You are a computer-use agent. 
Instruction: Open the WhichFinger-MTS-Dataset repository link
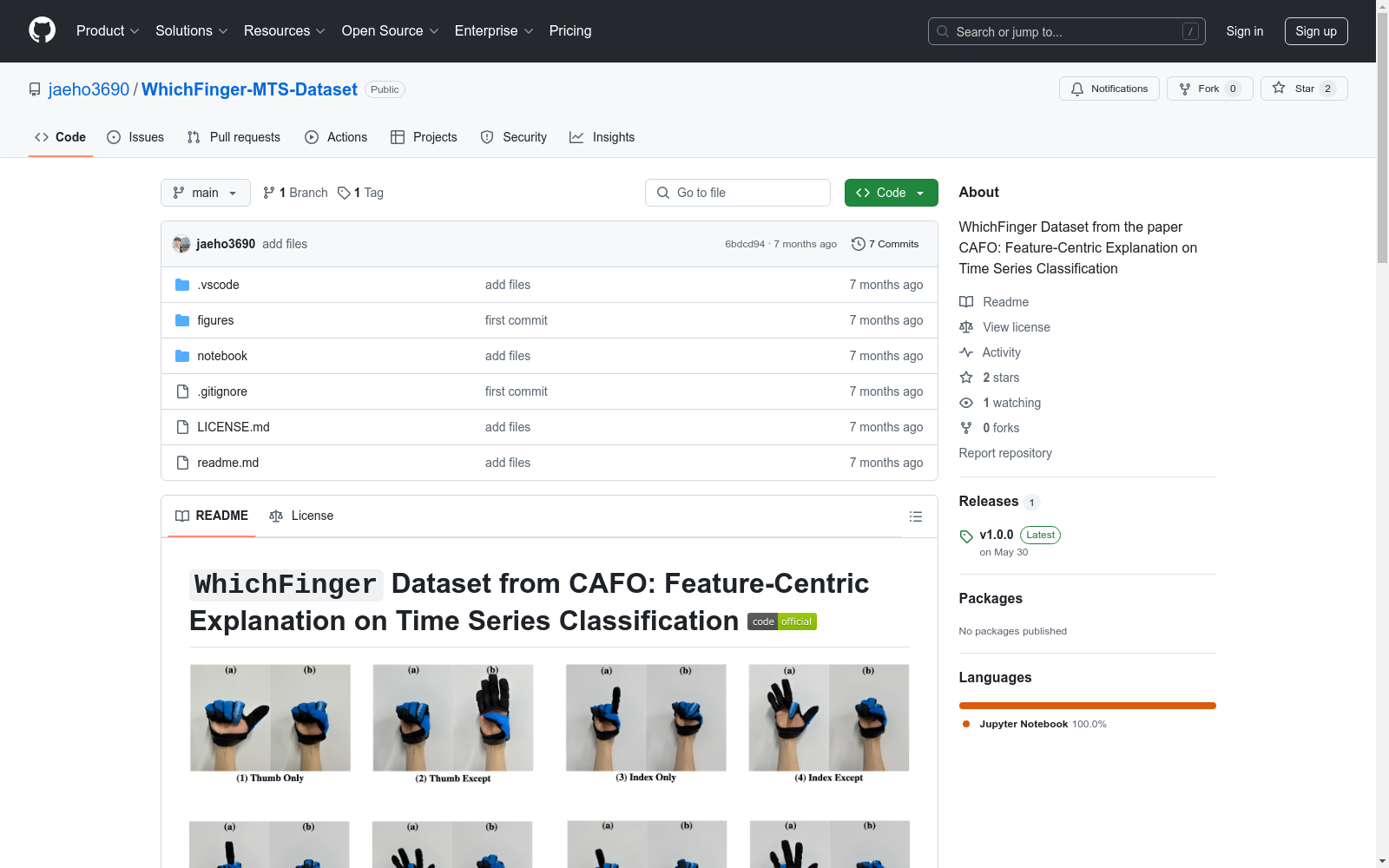[249, 89]
